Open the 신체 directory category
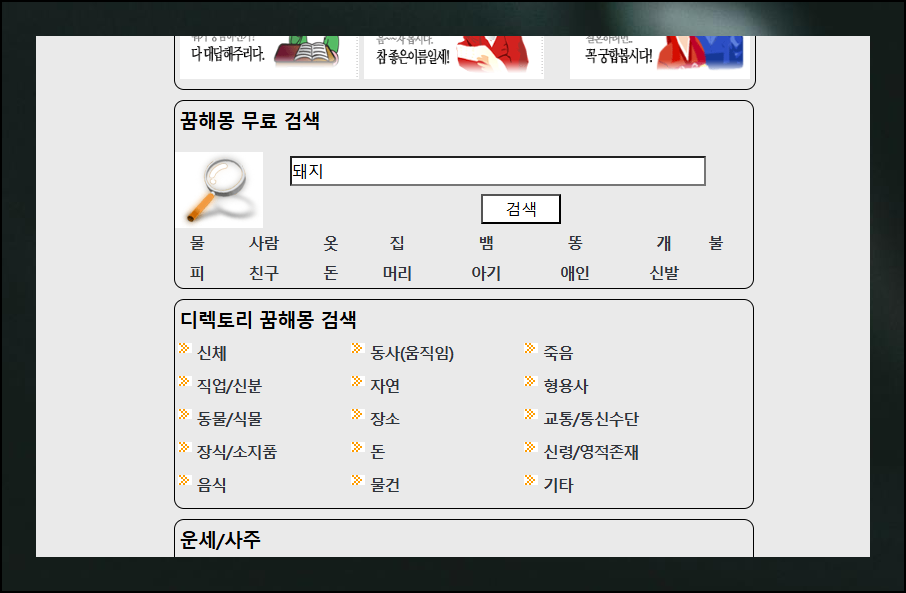Image resolution: width=906 pixels, height=593 pixels. coord(211,353)
